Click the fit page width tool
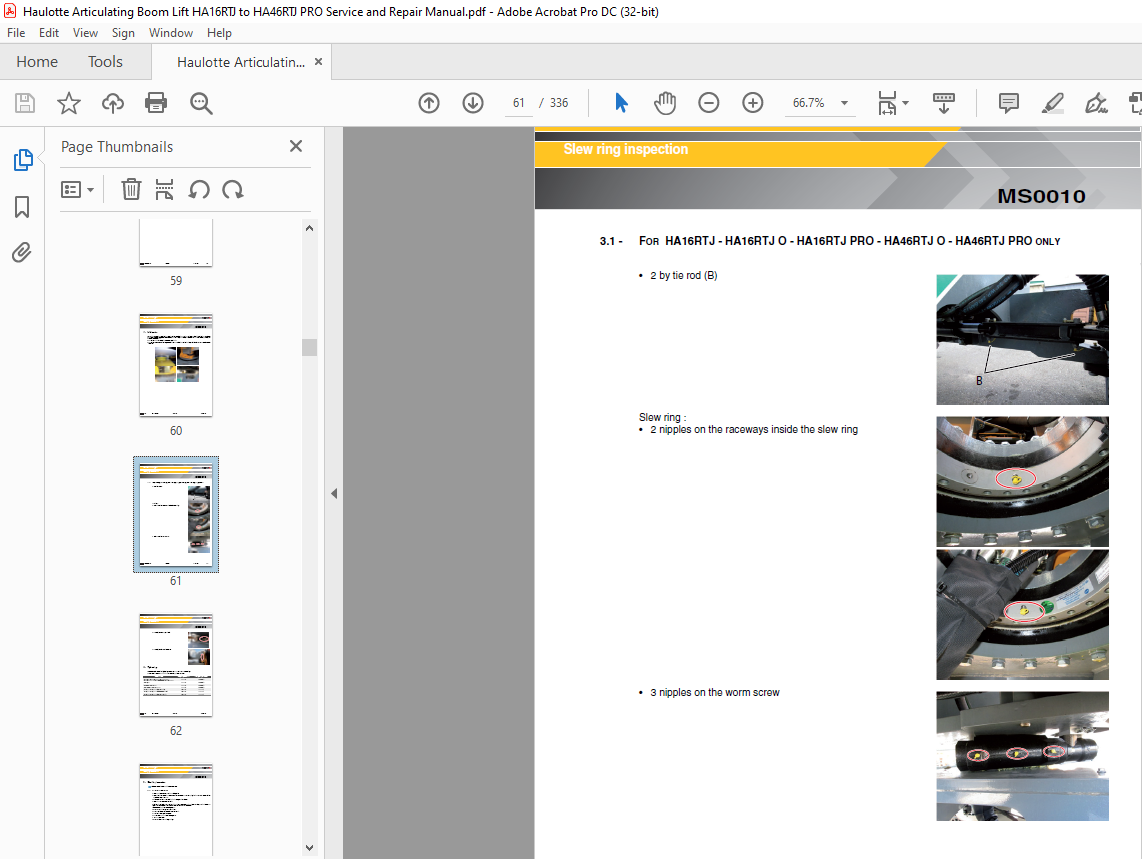 [887, 103]
